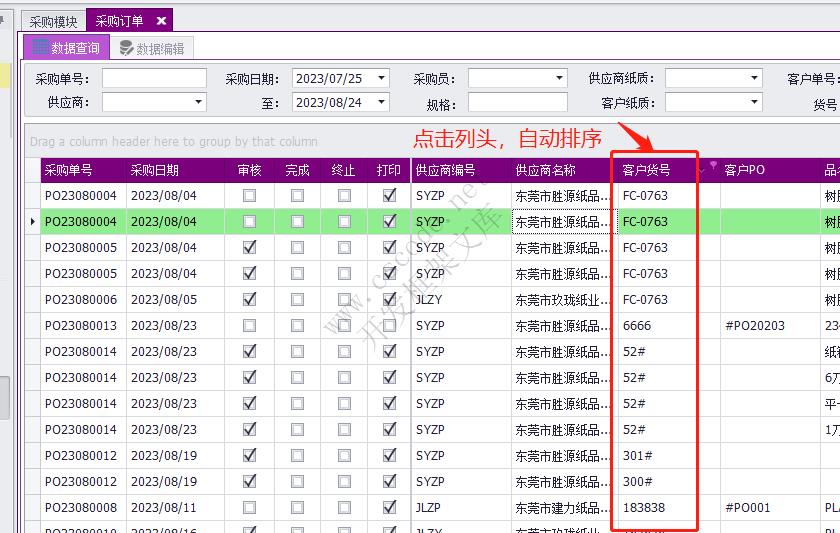Expand the 供应商纸质 dropdown
Screen dimensions: 840x533
pyautogui.click(x=754, y=78)
